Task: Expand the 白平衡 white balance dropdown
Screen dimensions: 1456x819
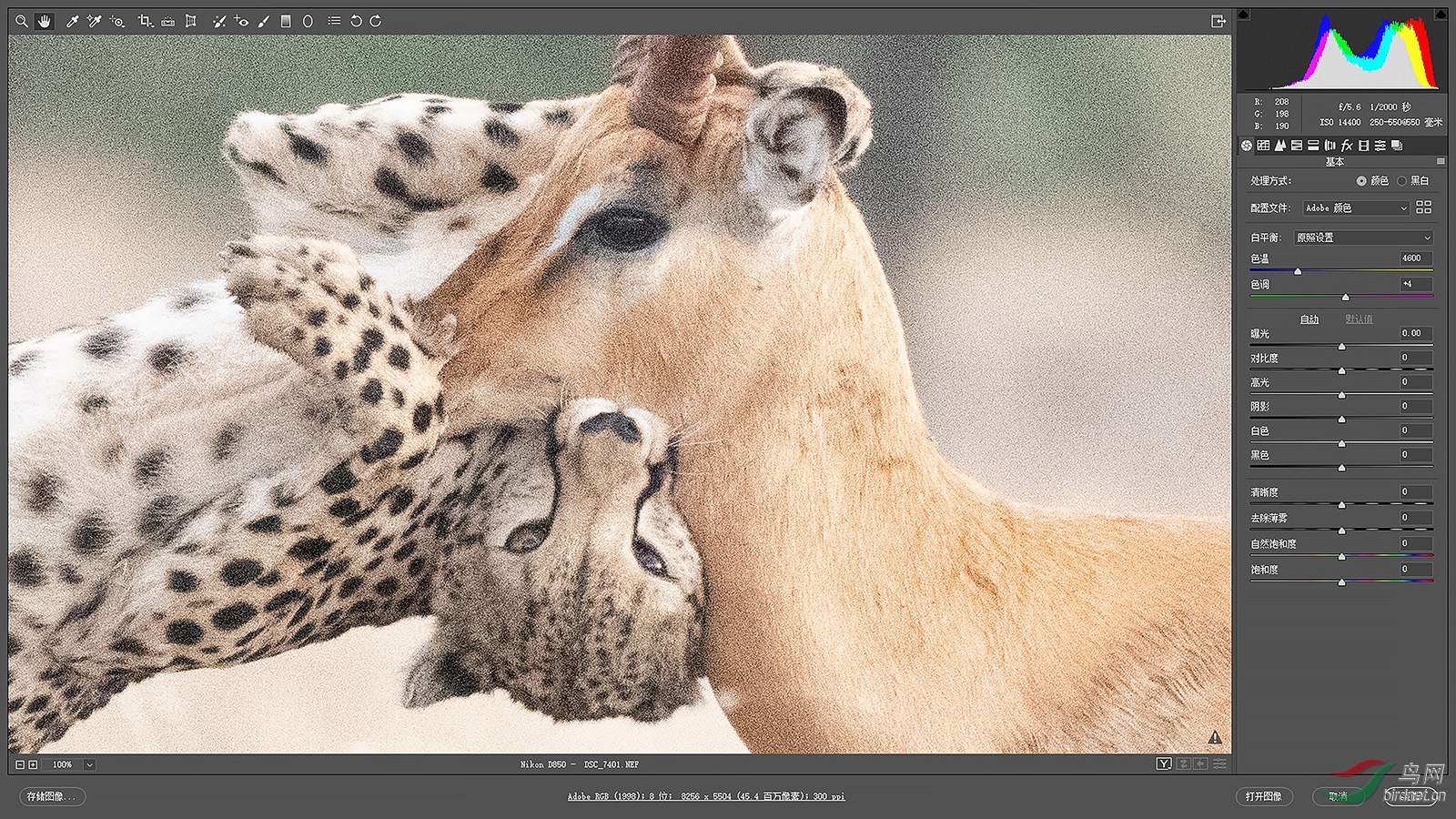Action: [x=1363, y=238]
